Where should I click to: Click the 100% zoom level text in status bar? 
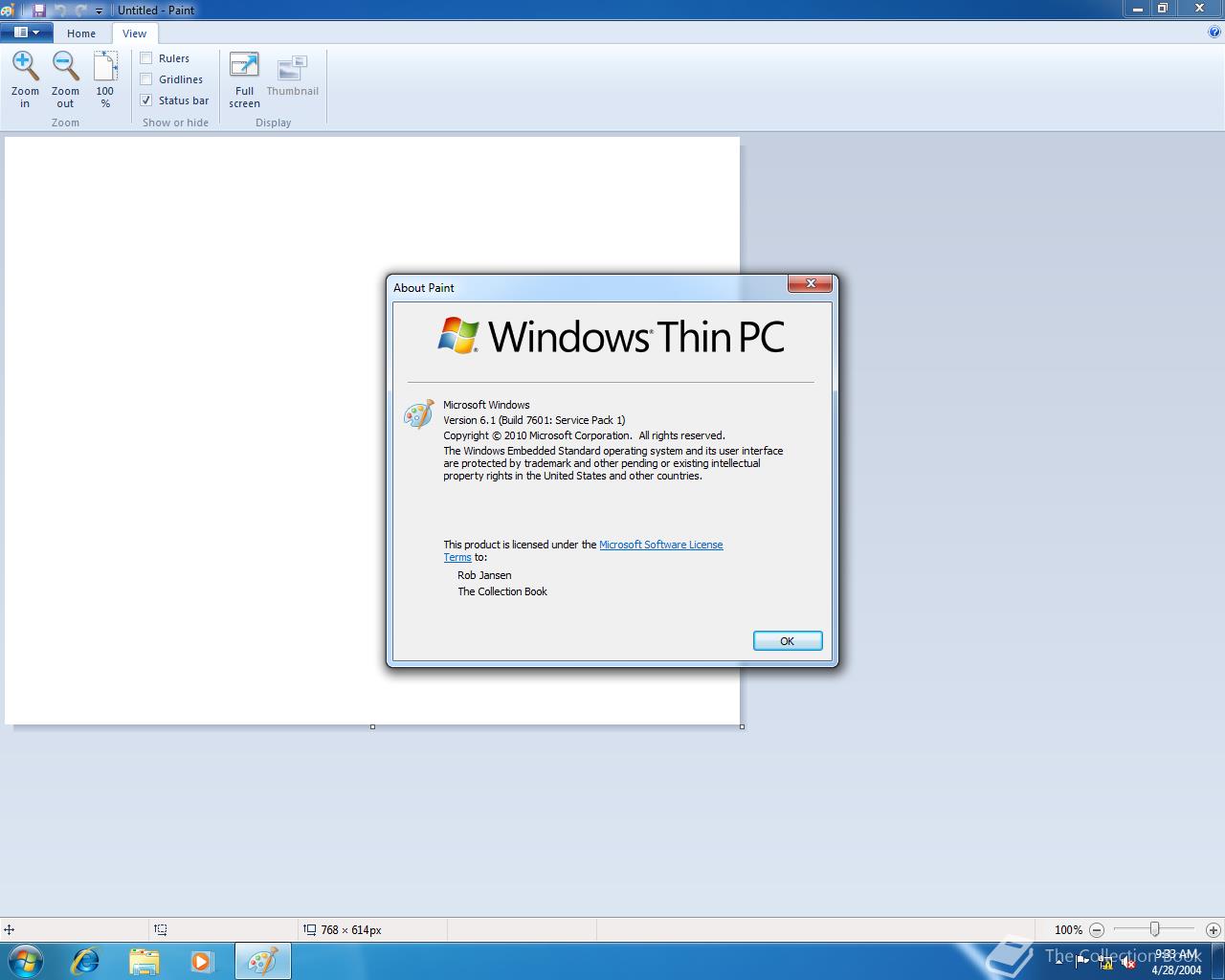[x=1068, y=929]
